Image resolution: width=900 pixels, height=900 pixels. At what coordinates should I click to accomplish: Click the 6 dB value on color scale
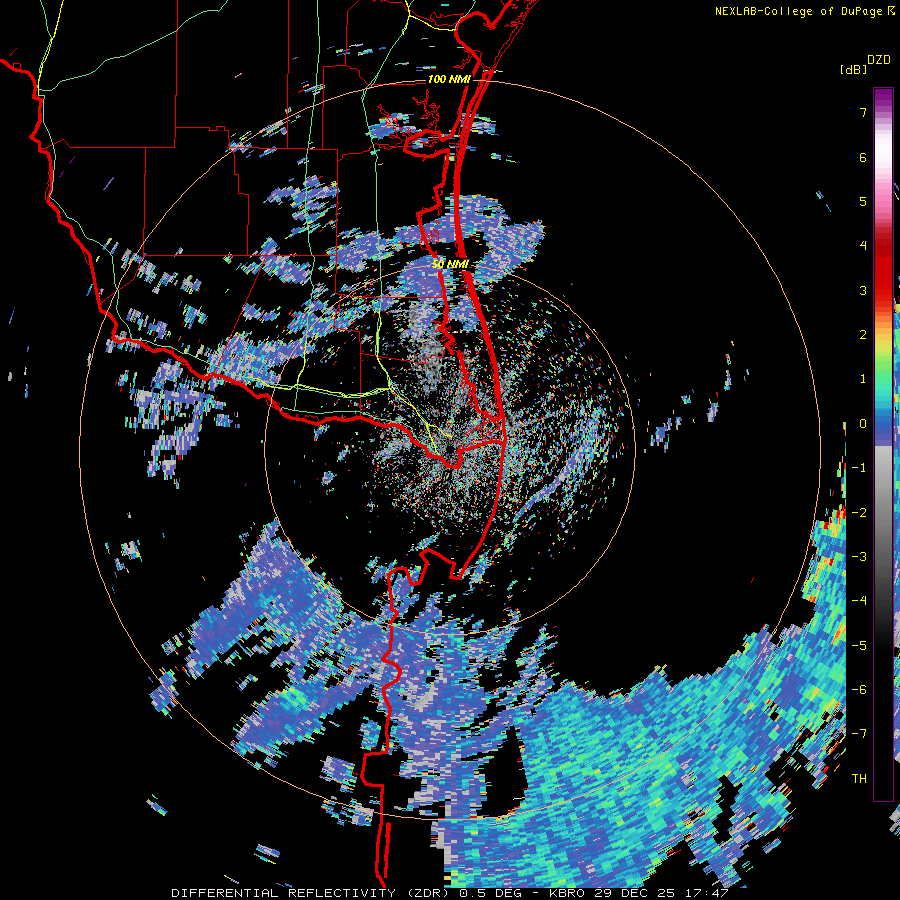click(x=863, y=157)
